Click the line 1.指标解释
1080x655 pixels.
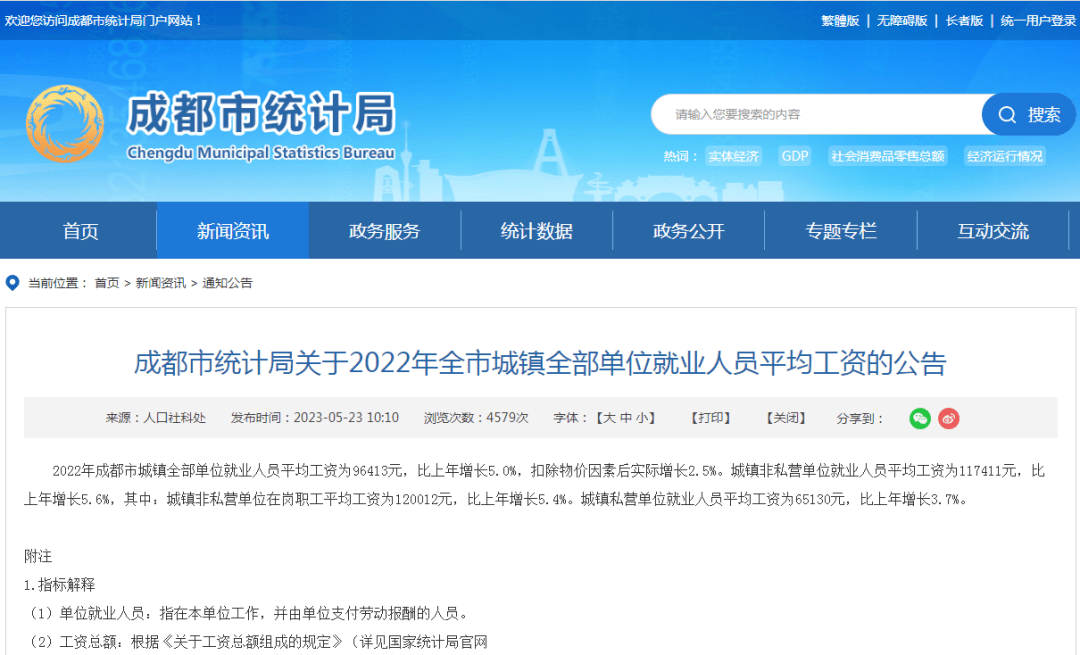59,585
